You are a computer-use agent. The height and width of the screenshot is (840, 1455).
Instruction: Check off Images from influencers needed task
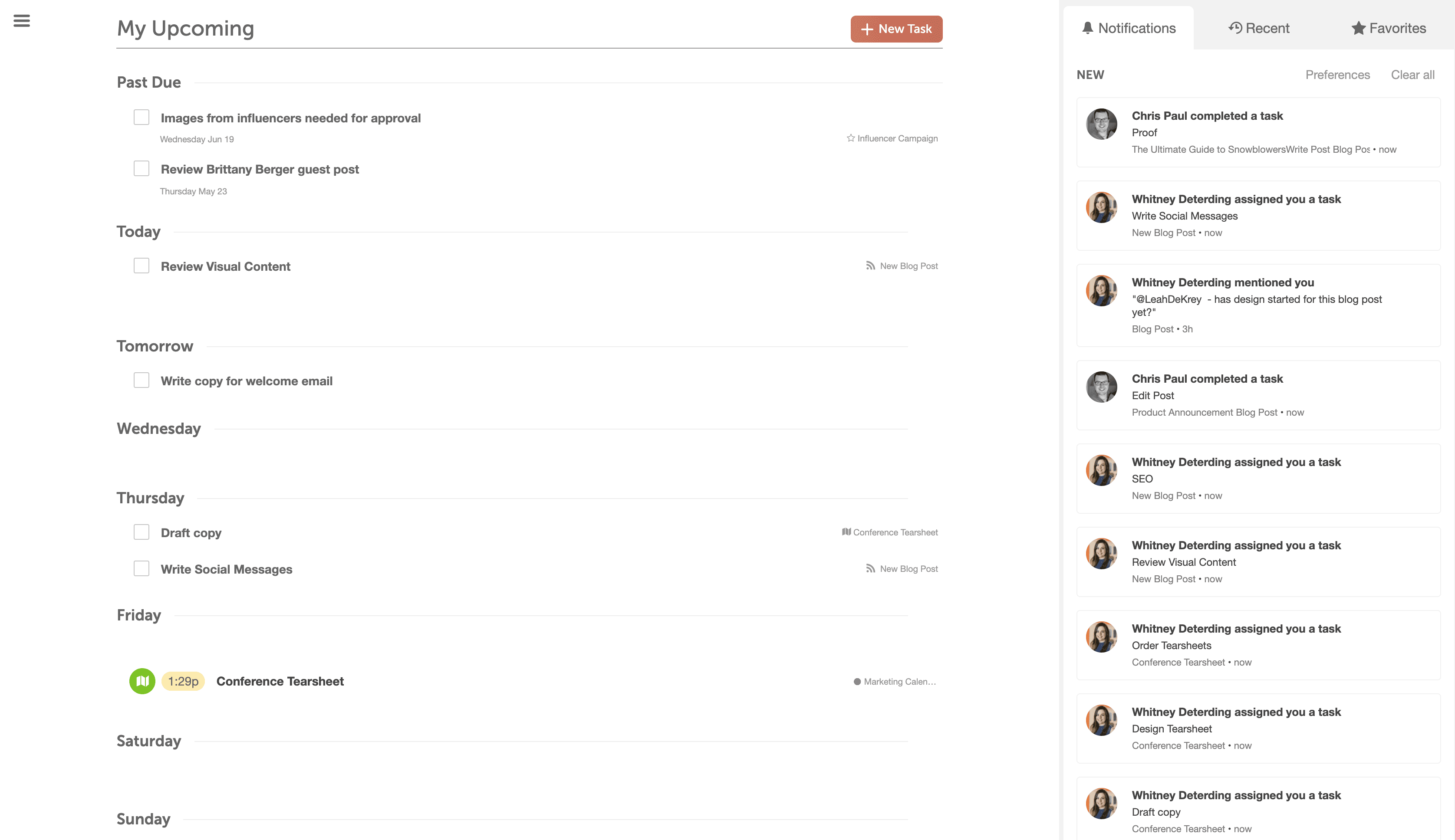pos(142,117)
